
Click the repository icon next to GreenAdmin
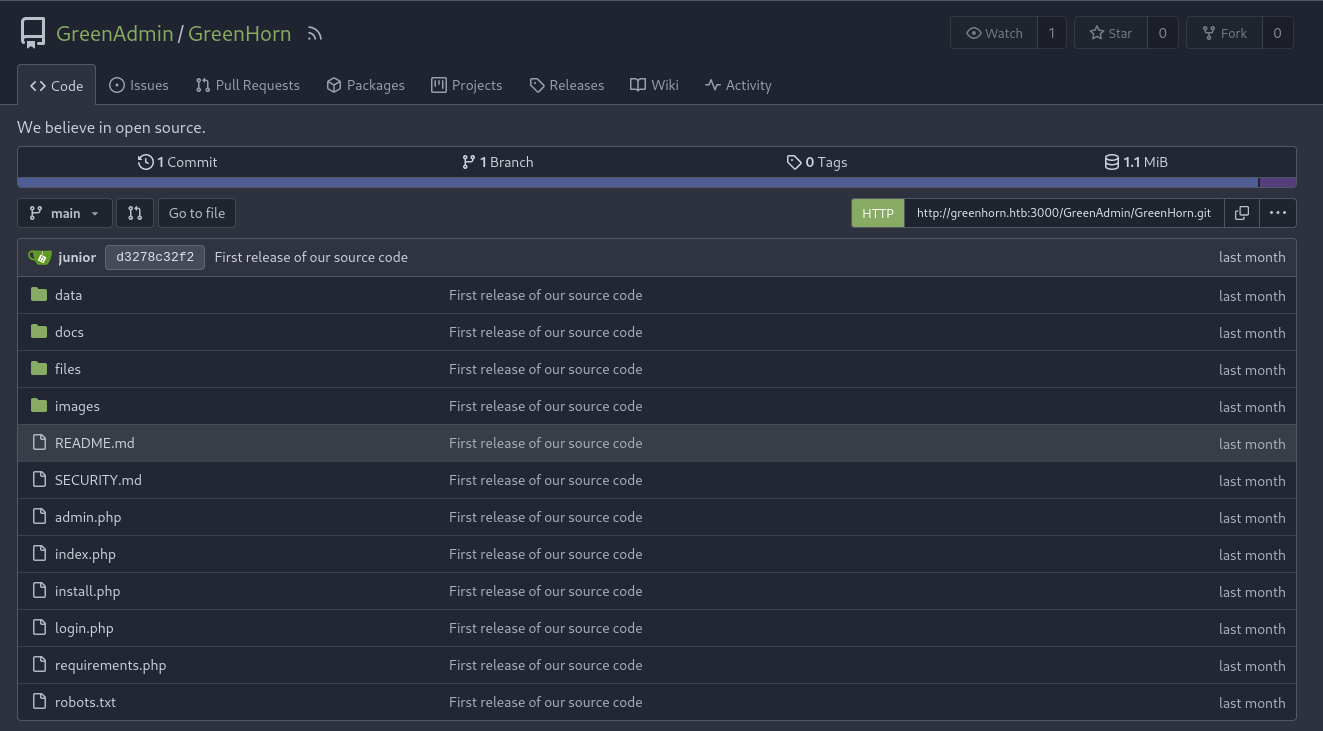(33, 34)
